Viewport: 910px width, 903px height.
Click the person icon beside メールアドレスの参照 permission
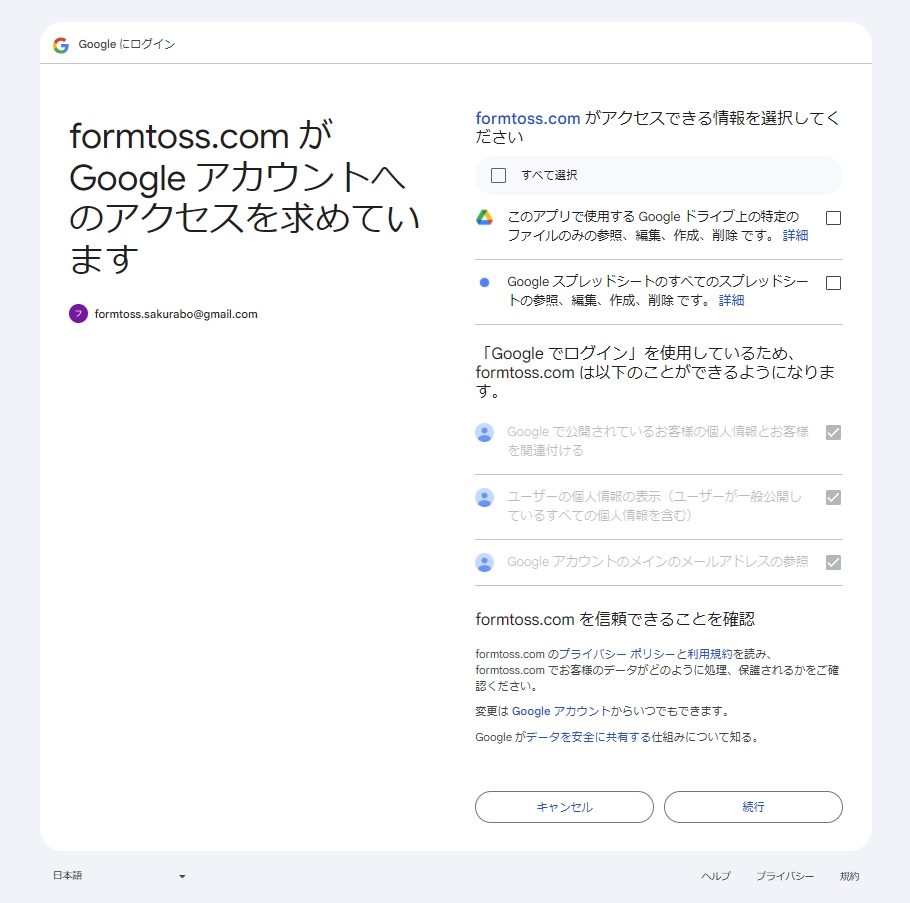485,562
